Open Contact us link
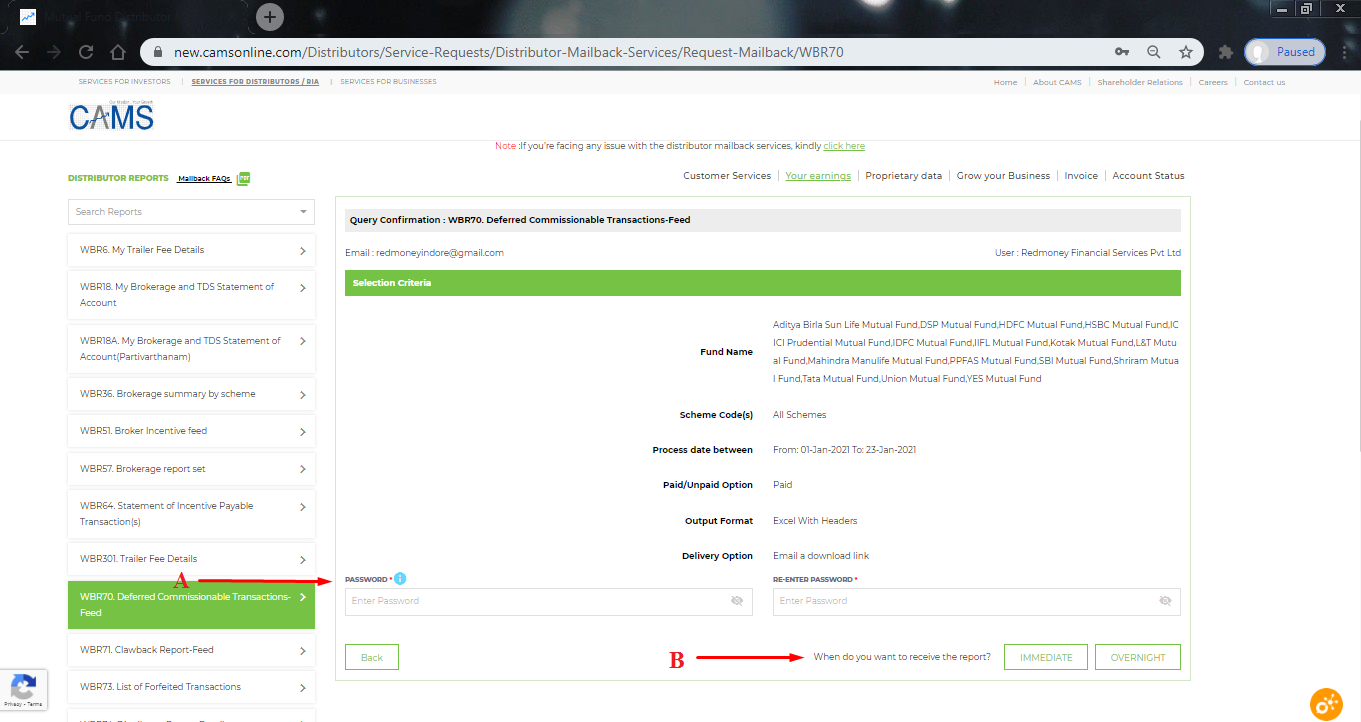This screenshot has width=1361, height=722. point(1264,82)
